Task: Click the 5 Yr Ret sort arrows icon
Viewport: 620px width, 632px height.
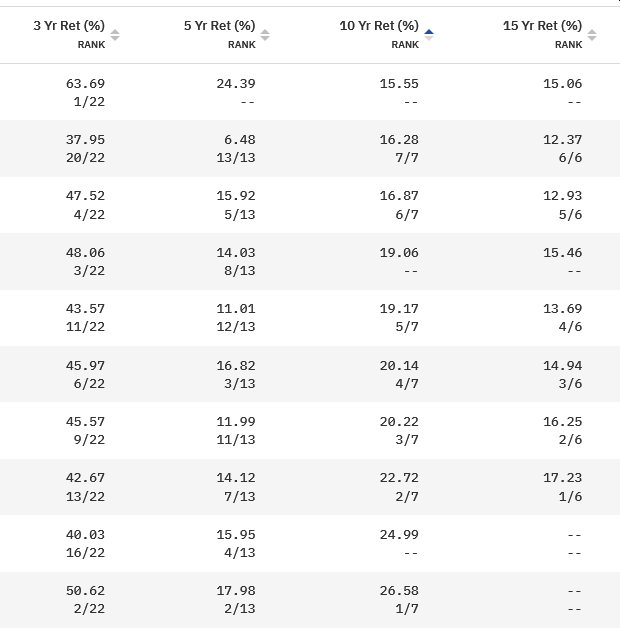Action: click(265, 35)
